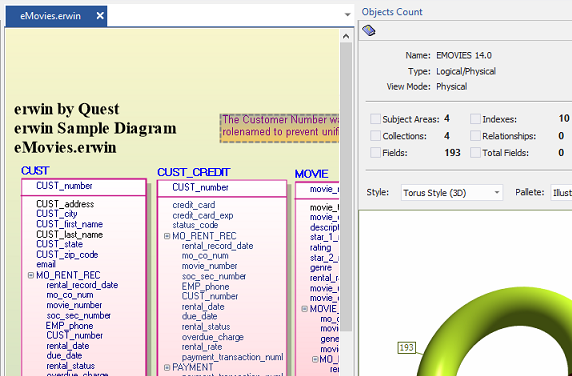Select the credit_card column

click(x=194, y=205)
